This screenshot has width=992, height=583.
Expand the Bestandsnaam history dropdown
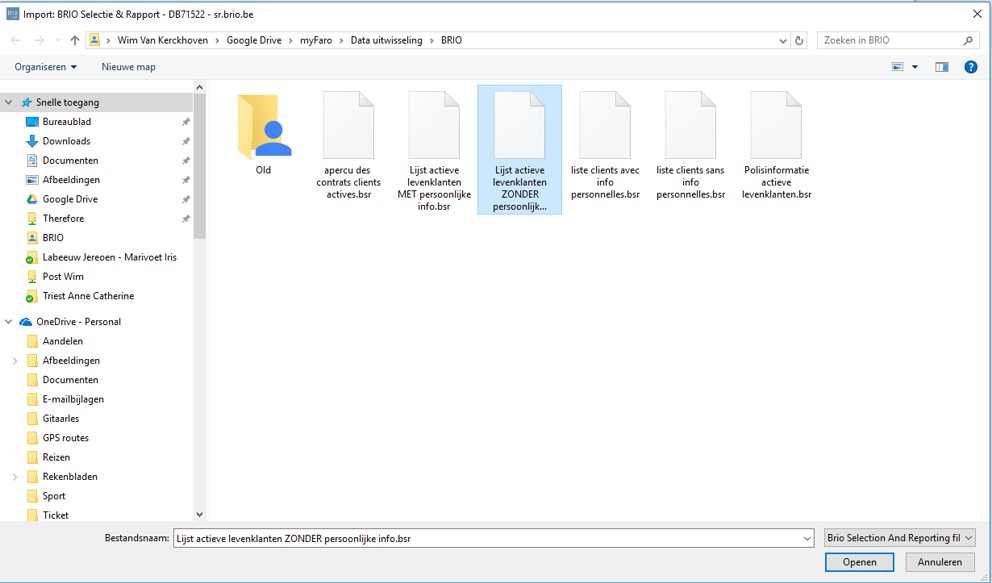(807, 539)
